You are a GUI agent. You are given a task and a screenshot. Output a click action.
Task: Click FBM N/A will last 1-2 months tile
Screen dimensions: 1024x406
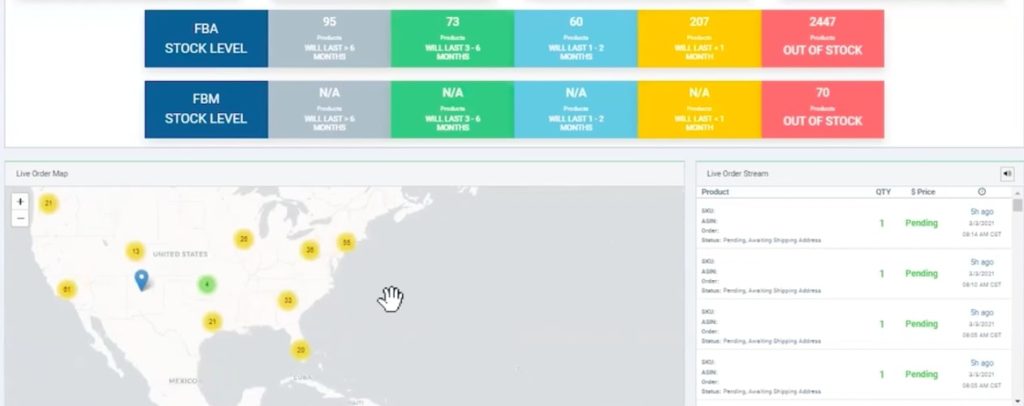click(x=576, y=110)
